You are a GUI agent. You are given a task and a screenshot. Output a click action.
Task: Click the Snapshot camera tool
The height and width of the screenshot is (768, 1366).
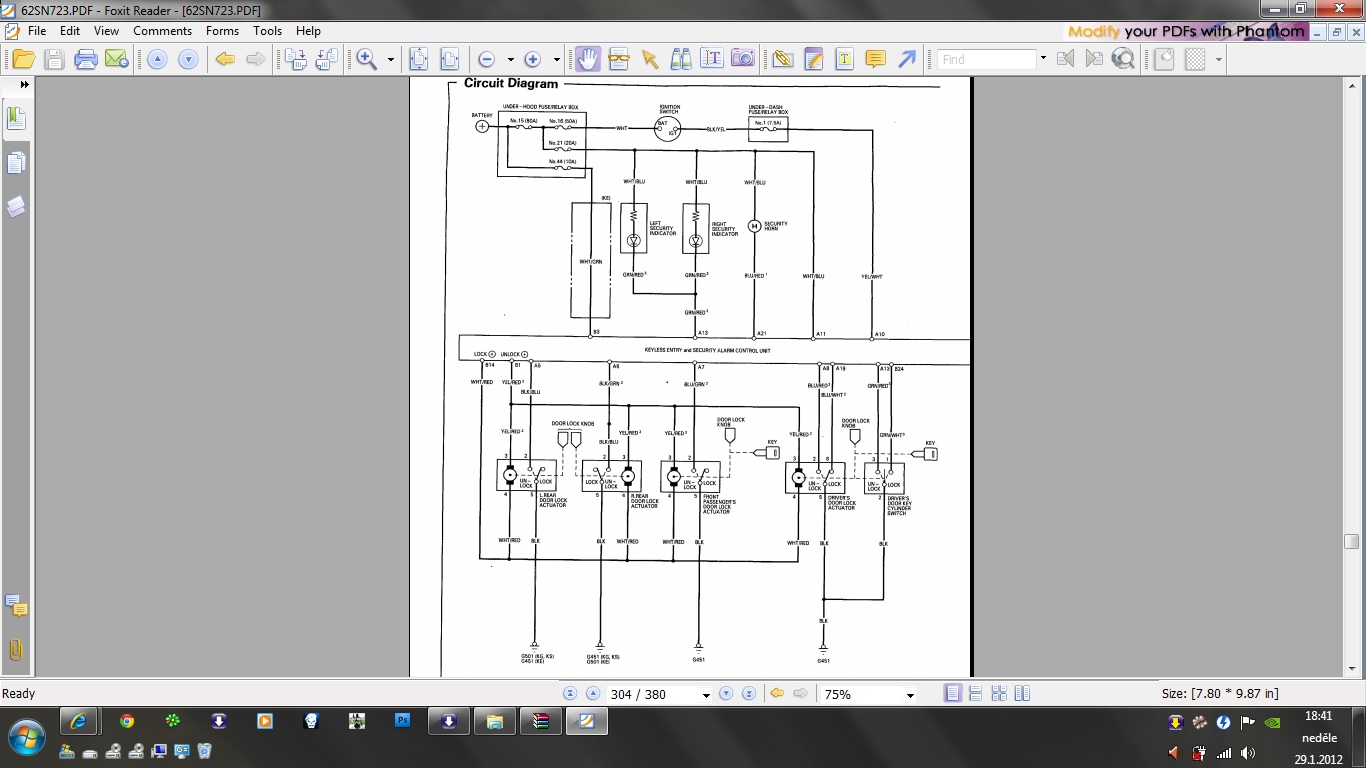(x=742, y=59)
